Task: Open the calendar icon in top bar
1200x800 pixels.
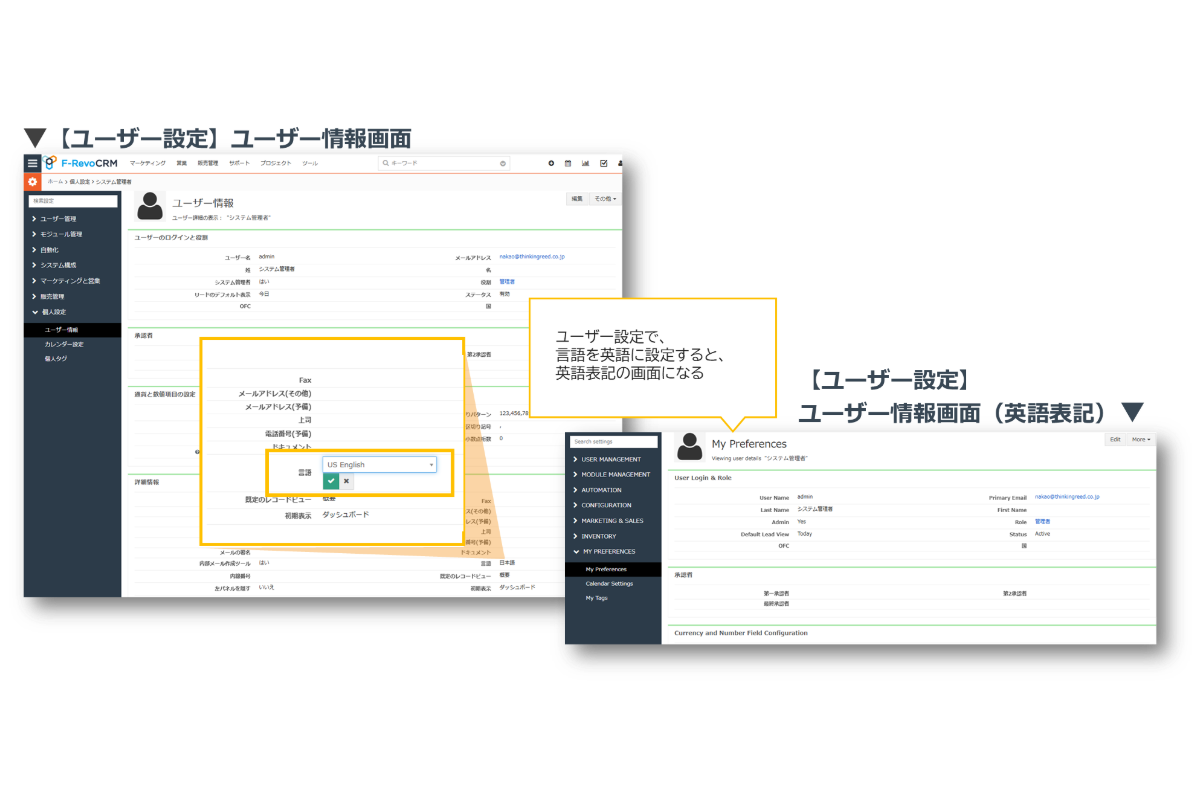Action: pyautogui.click(x=568, y=163)
